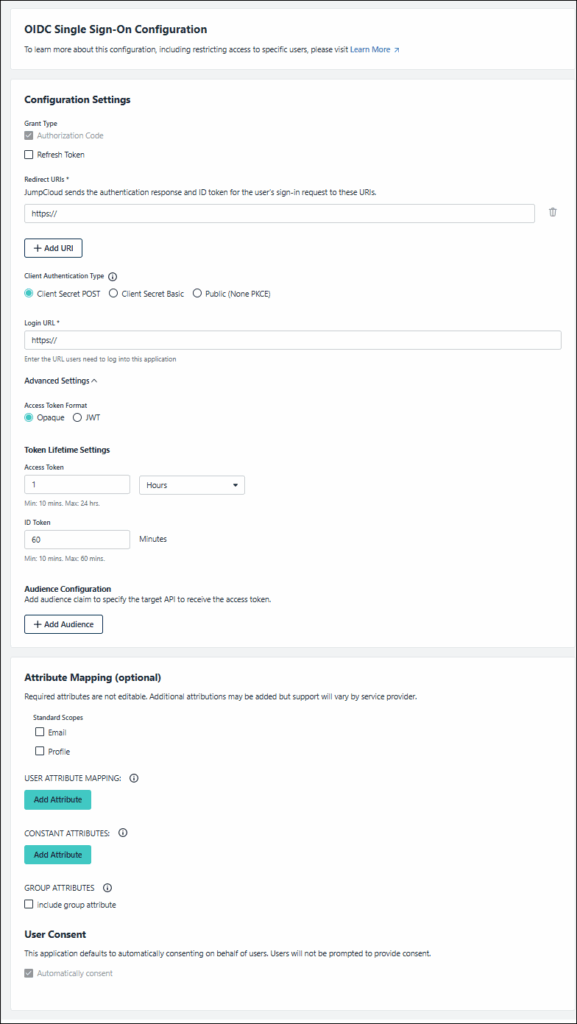Add a user attribute with Add Attribute

click(57, 799)
